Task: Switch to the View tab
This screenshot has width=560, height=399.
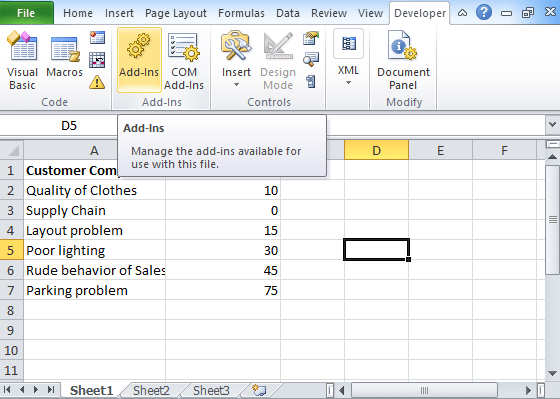Action: (370, 13)
